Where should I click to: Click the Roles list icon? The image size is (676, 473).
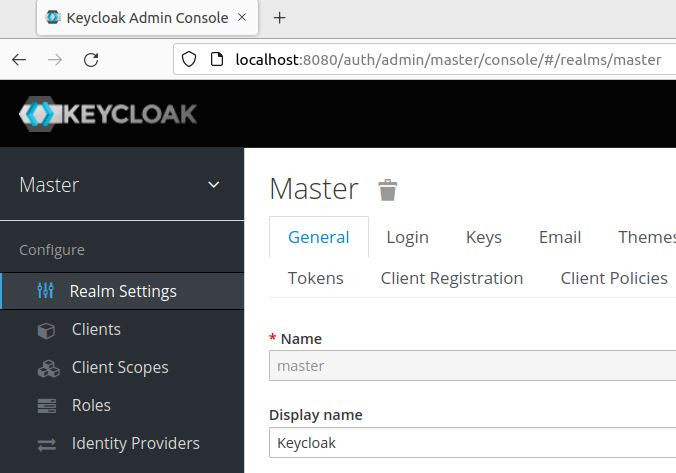click(x=47, y=406)
